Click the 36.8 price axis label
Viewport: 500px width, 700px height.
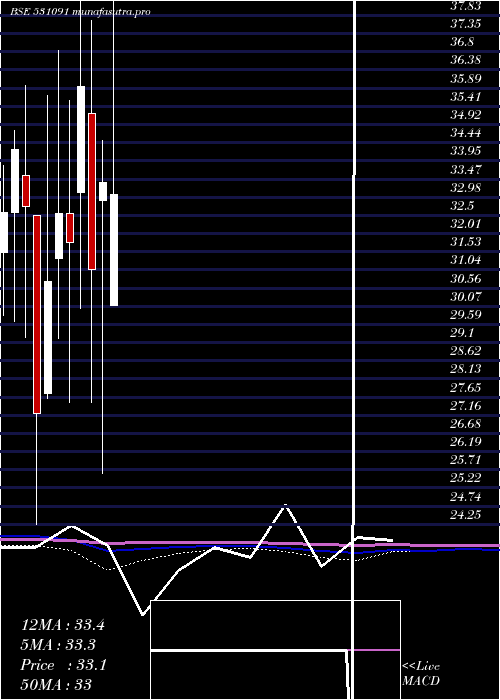[x=462, y=42]
